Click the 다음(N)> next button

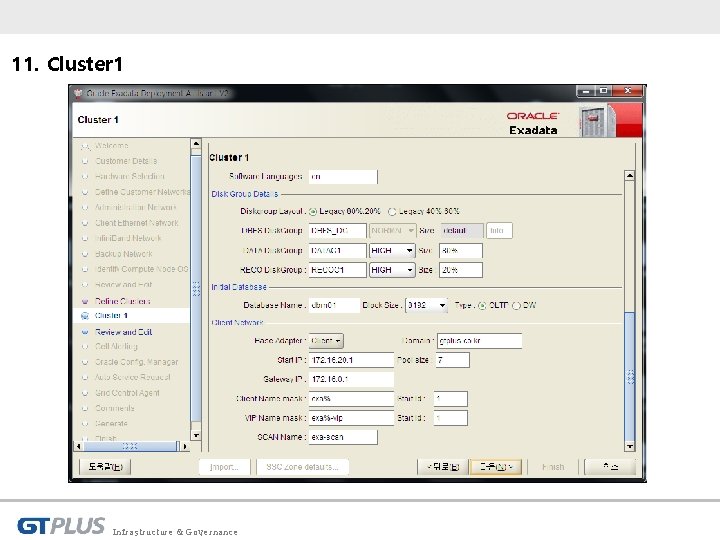point(495,467)
